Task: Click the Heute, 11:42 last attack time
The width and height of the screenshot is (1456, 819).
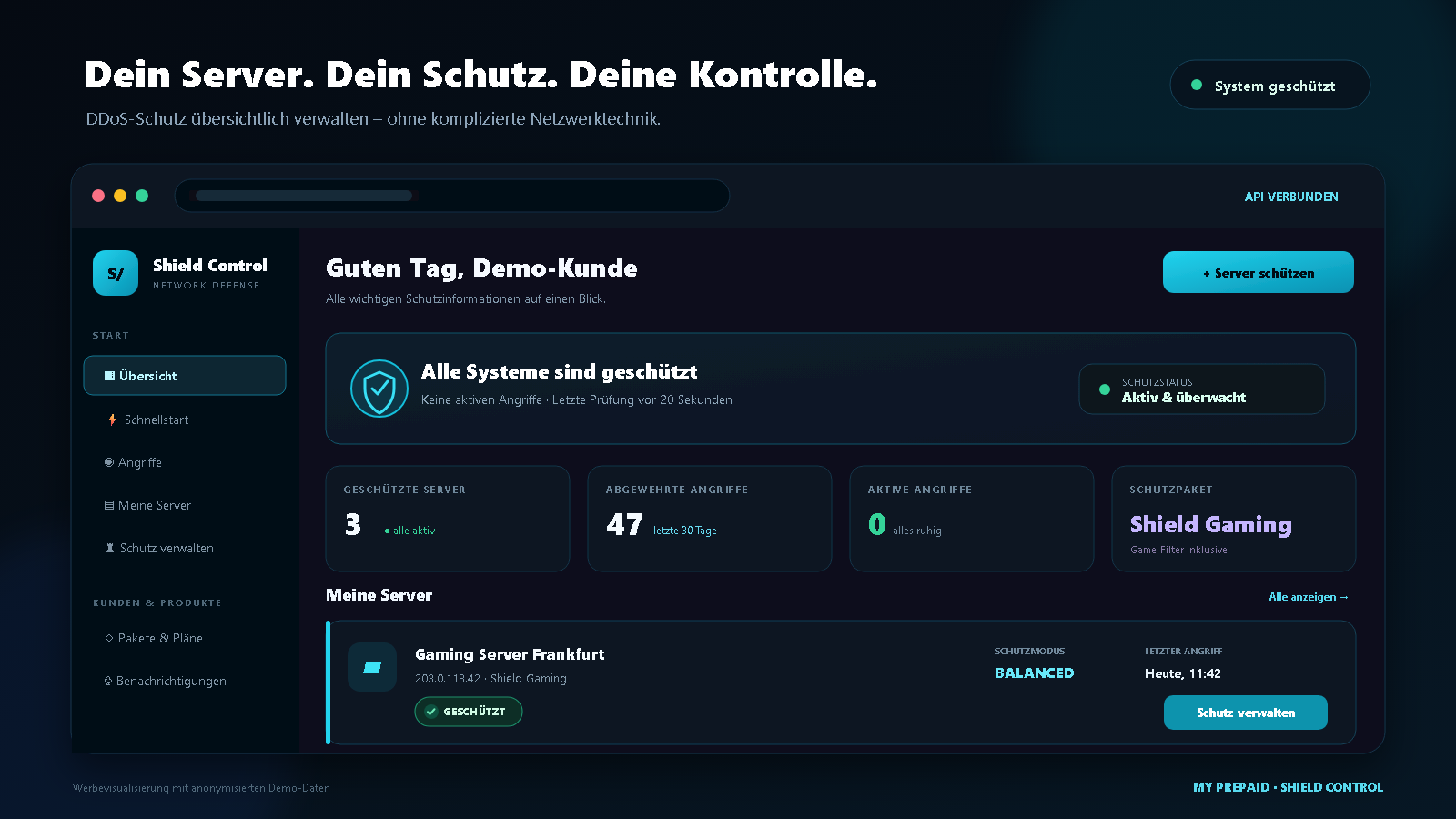Action: click(x=1183, y=673)
